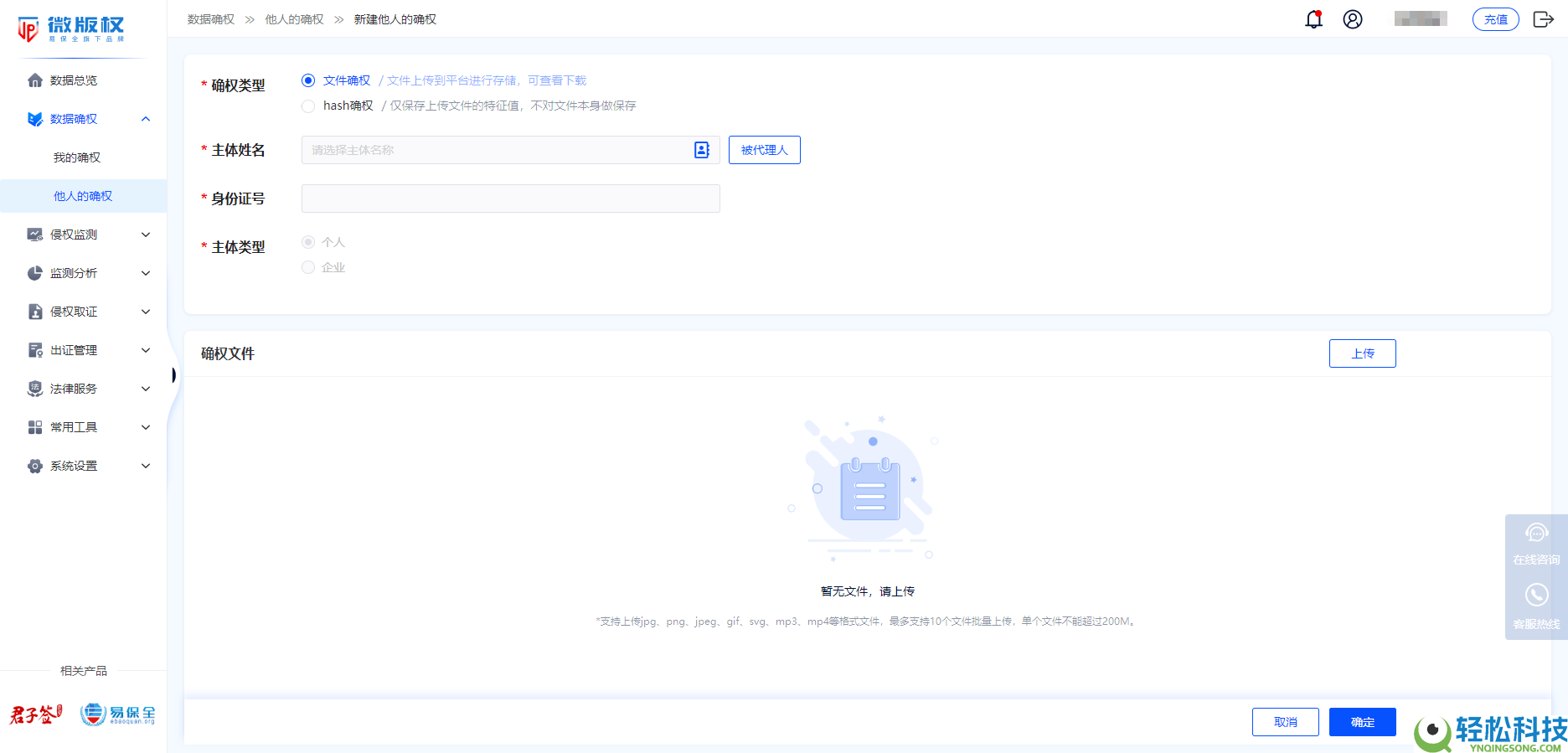Open 系统设置 menu label

[74, 466]
